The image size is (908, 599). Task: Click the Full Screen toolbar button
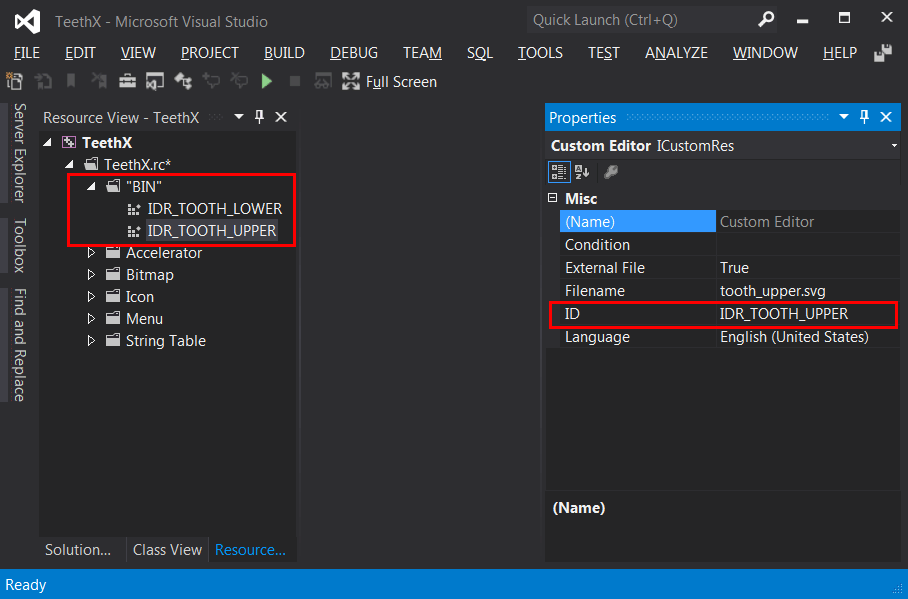(x=390, y=82)
